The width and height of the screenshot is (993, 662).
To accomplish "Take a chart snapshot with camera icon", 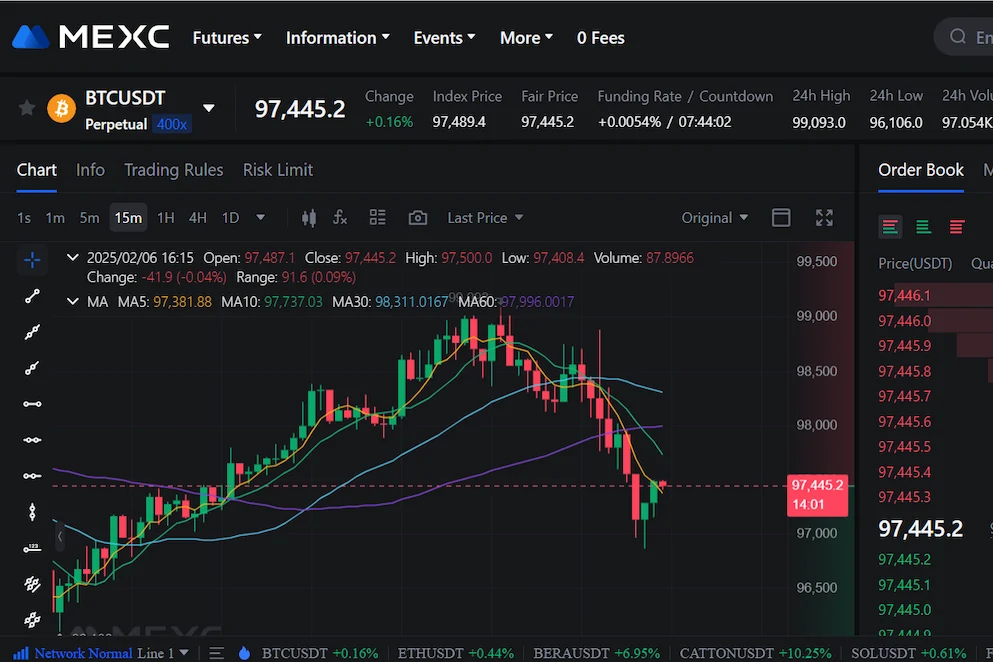I will tap(417, 218).
